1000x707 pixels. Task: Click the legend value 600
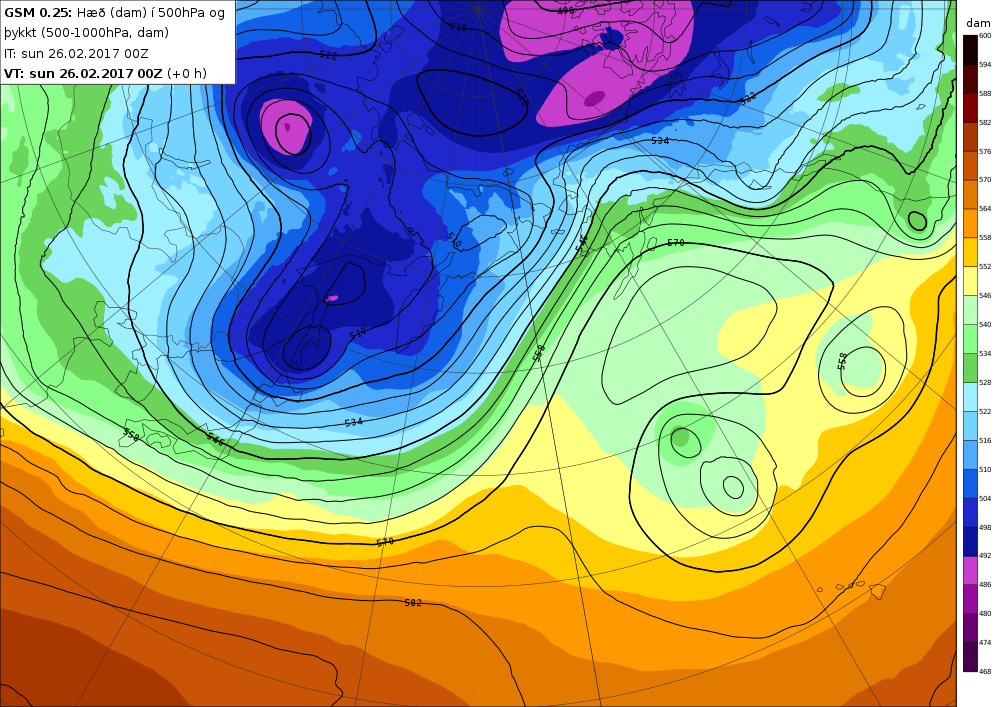[985, 36]
